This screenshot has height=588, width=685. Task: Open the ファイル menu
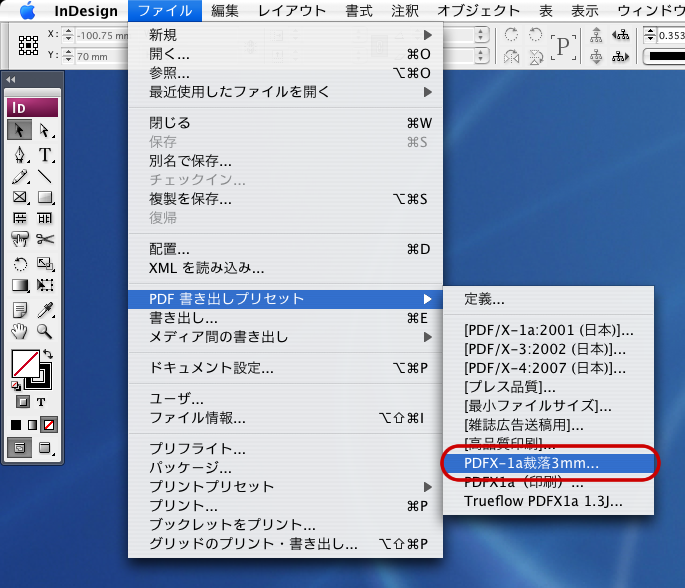[x=165, y=10]
